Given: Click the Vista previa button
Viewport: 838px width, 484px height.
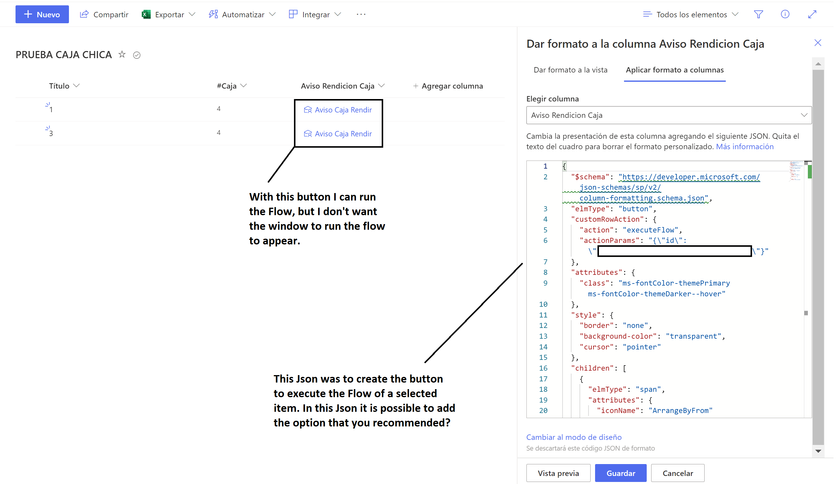Looking at the screenshot, I should tap(558, 473).
